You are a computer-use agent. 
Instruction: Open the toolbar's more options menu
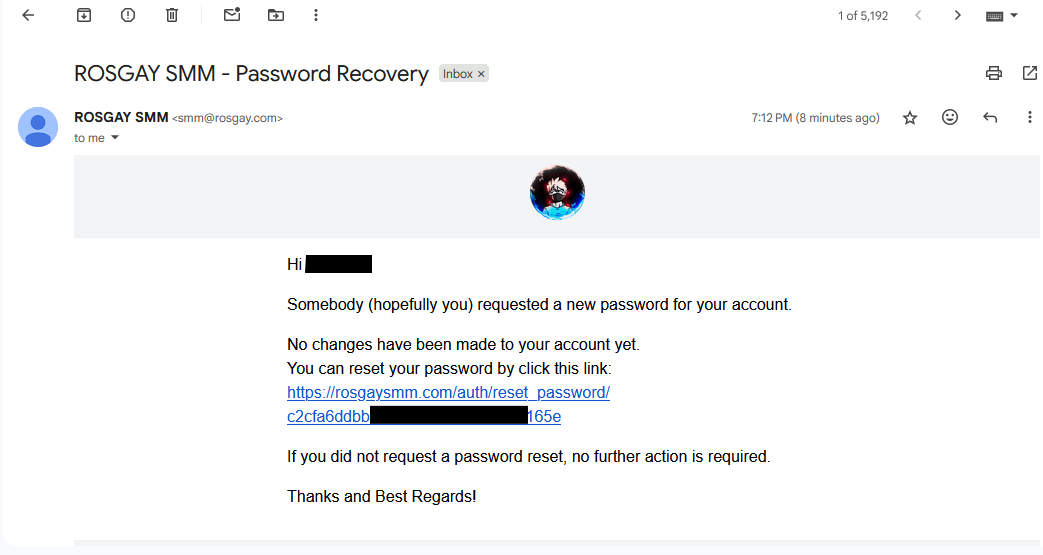pyautogui.click(x=316, y=15)
